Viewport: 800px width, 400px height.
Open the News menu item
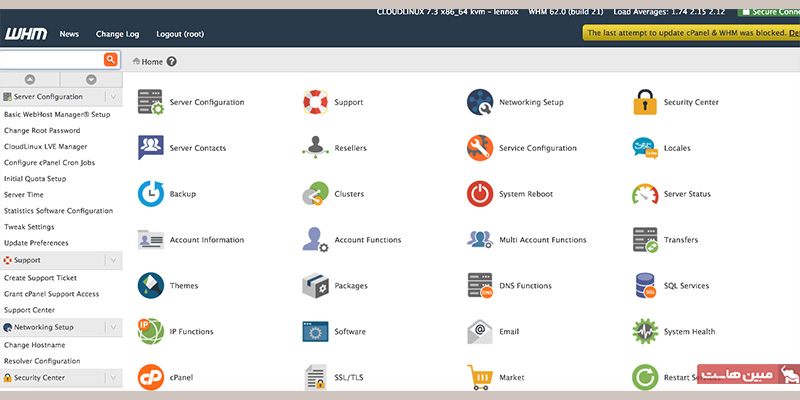click(69, 34)
